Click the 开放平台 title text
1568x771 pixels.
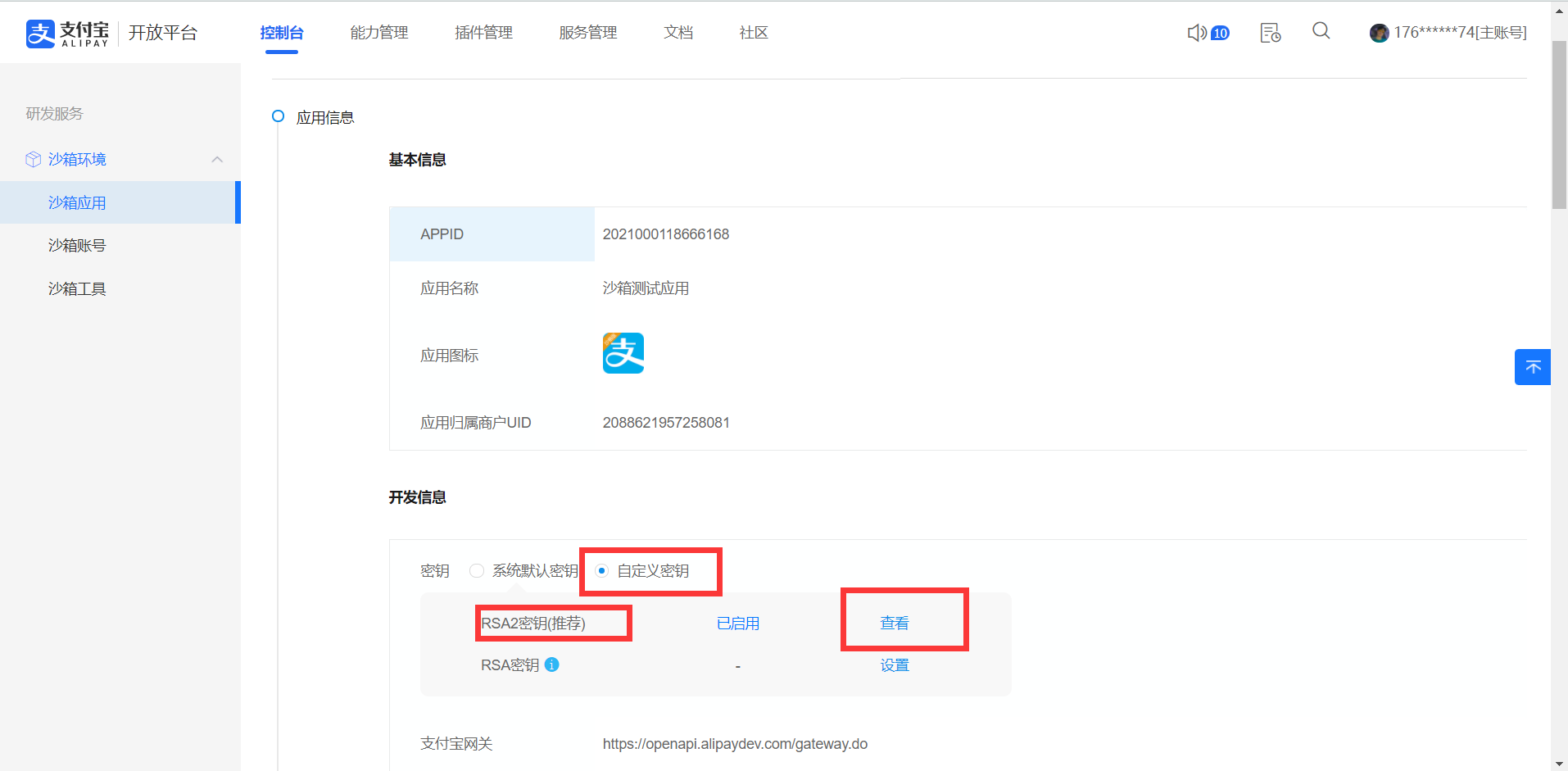coord(163,33)
